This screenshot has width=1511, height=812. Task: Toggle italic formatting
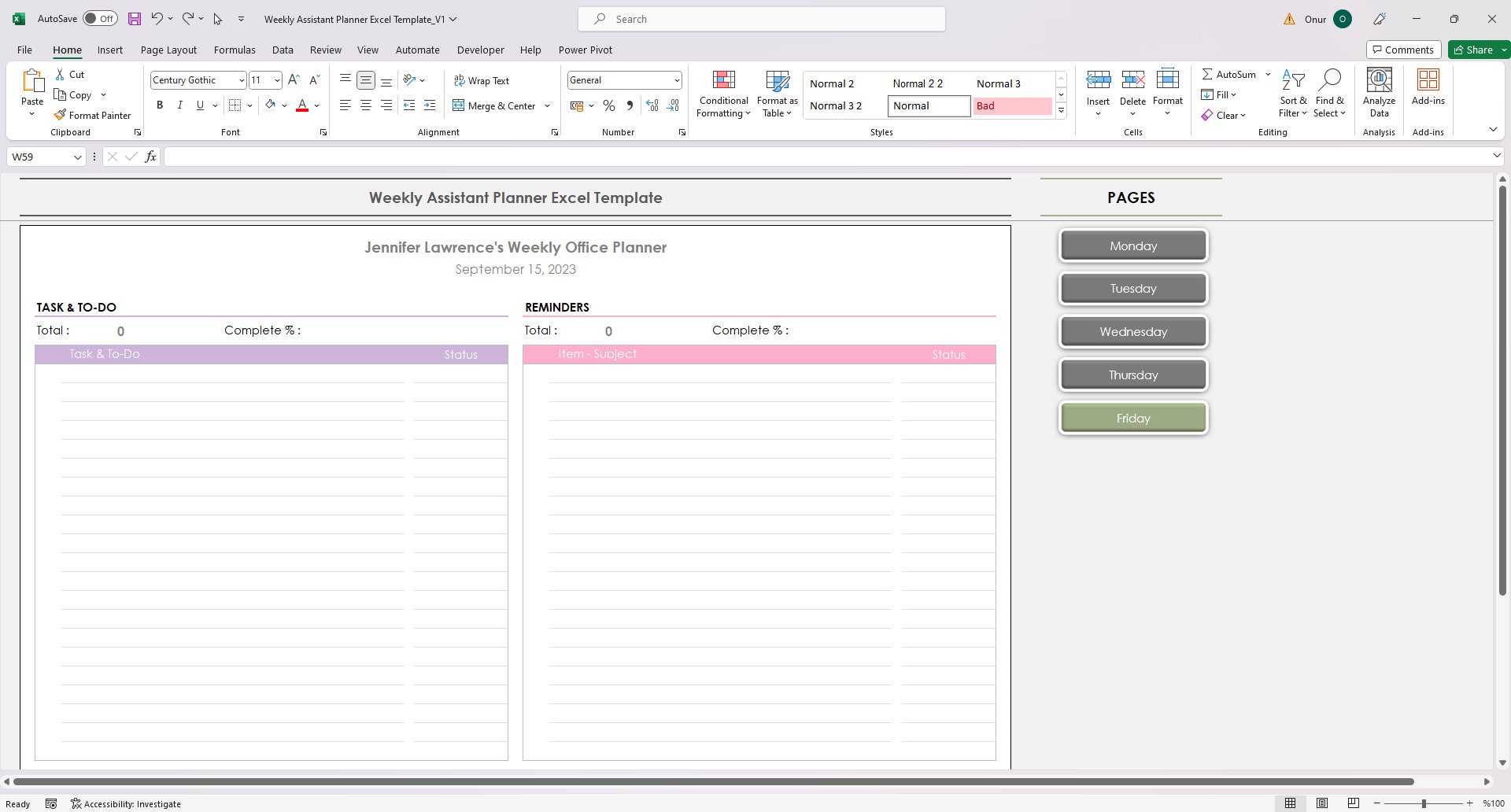(179, 105)
